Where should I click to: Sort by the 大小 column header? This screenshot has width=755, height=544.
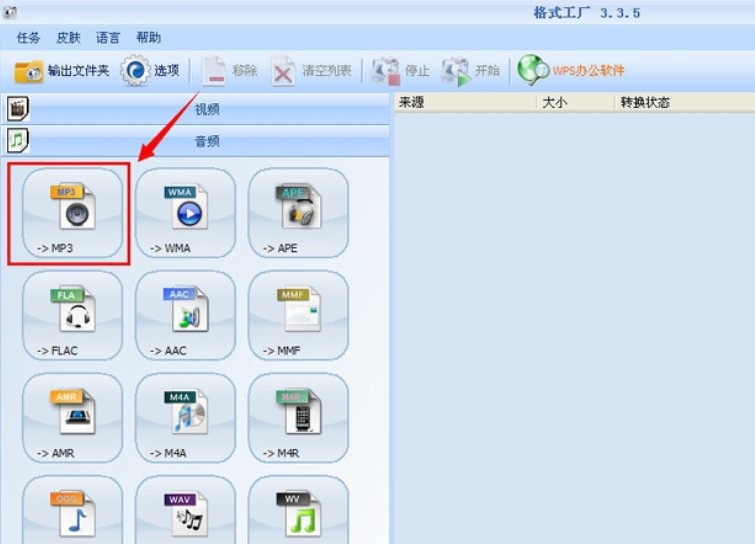point(575,103)
